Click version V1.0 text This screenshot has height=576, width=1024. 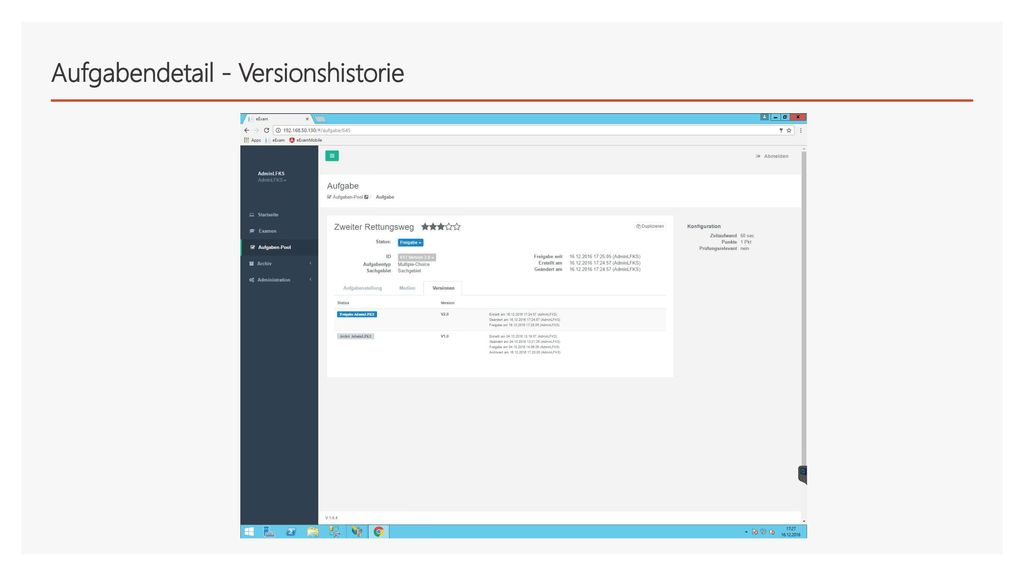(x=445, y=336)
